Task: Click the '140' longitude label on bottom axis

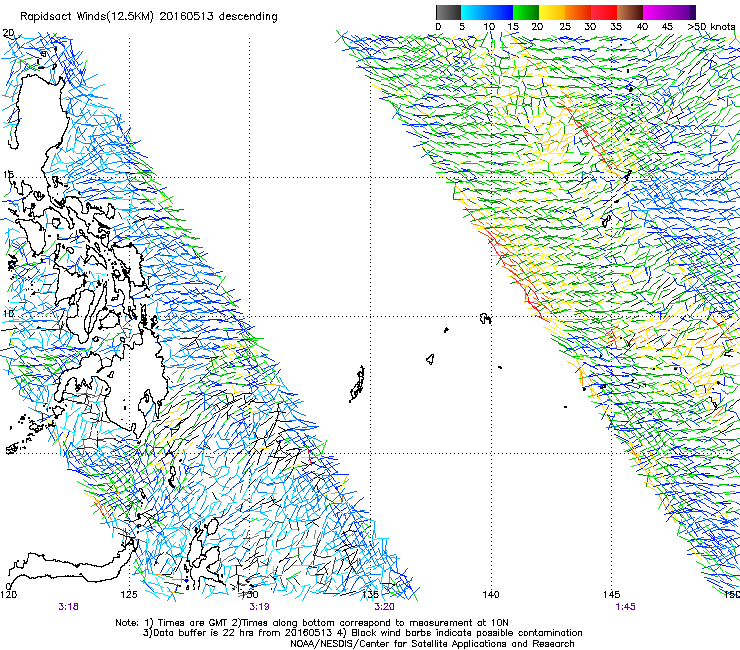Action: [491, 594]
